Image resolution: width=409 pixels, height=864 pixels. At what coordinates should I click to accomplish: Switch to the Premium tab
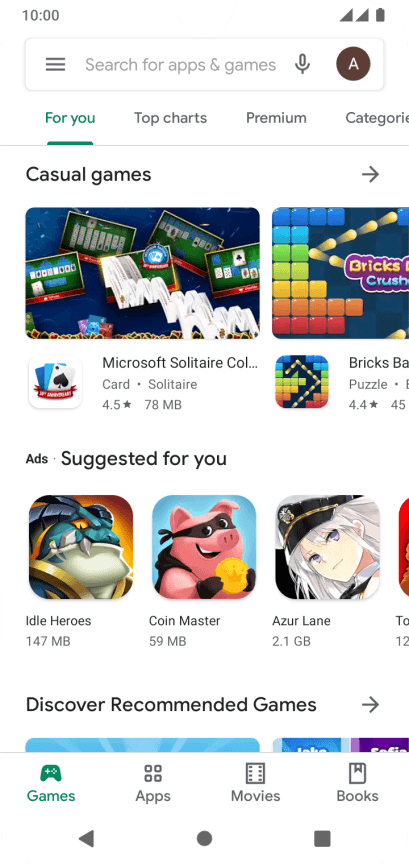[276, 118]
